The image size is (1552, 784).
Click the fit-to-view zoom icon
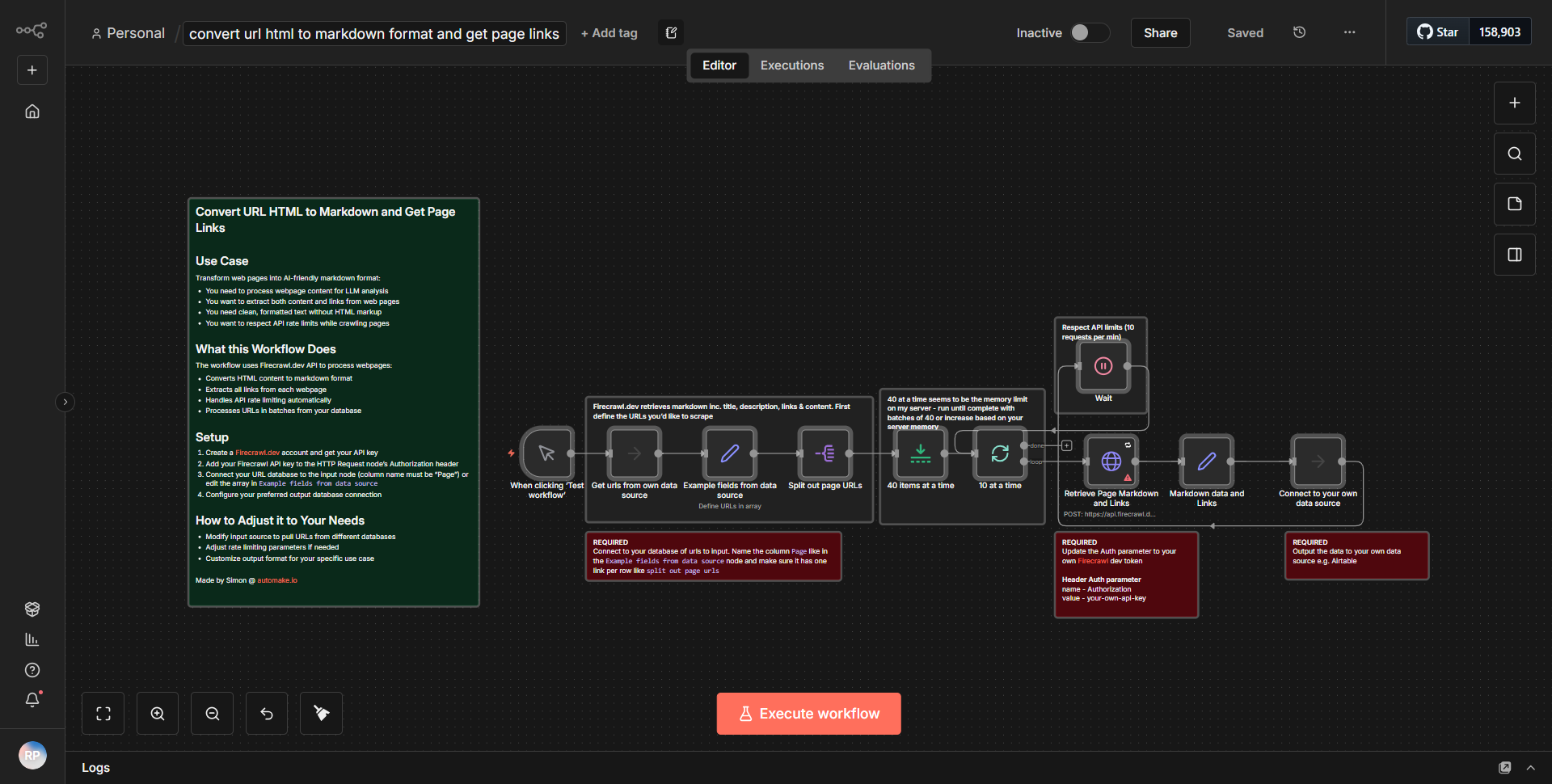pos(103,713)
